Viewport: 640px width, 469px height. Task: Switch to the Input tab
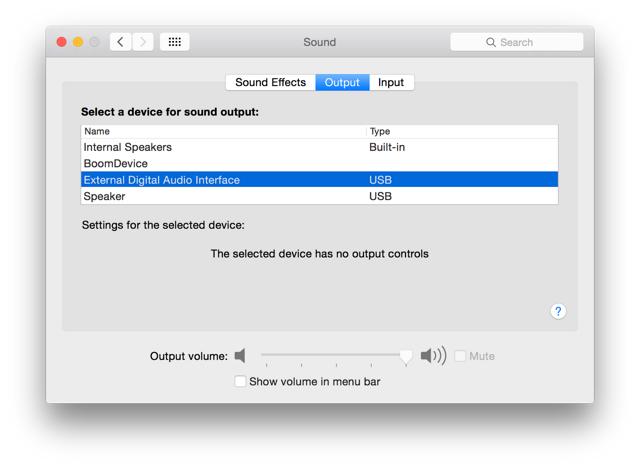coord(391,82)
